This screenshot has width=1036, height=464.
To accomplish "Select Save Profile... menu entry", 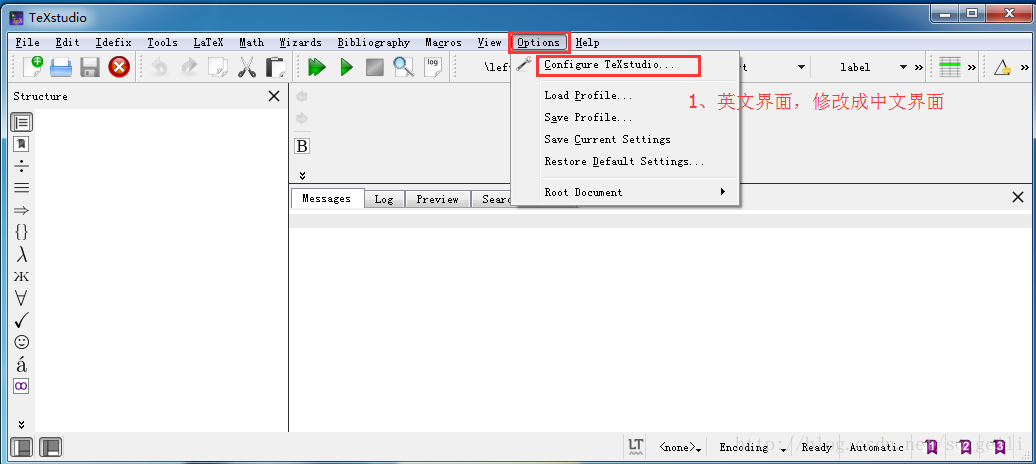I will click(588, 118).
